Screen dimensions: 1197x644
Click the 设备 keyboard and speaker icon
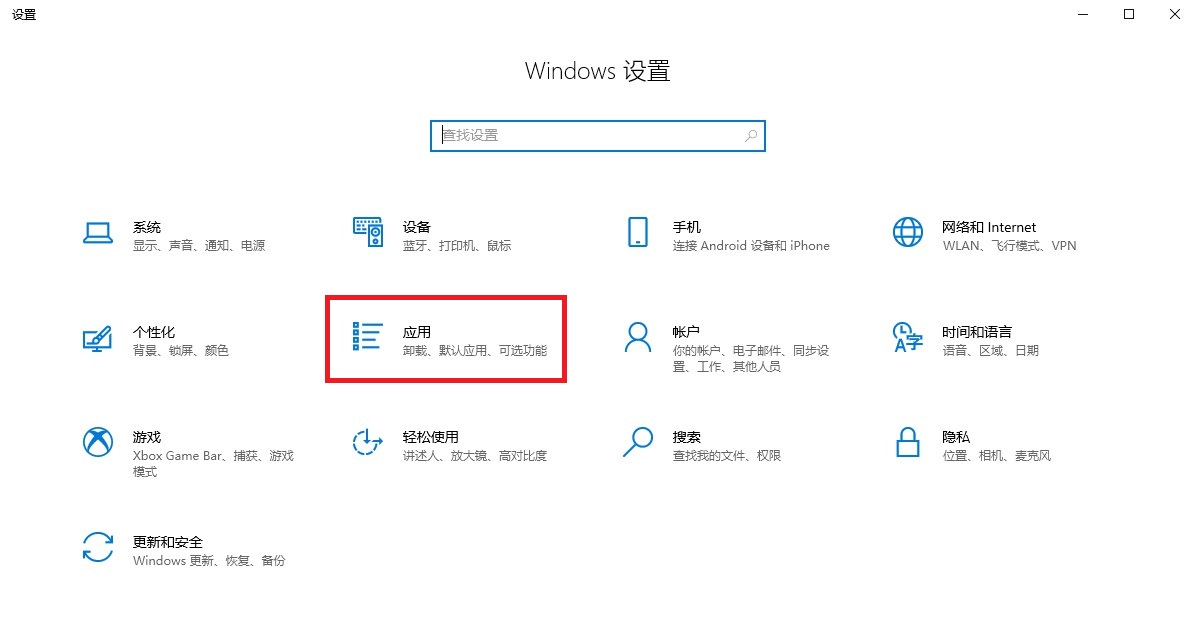pyautogui.click(x=368, y=232)
